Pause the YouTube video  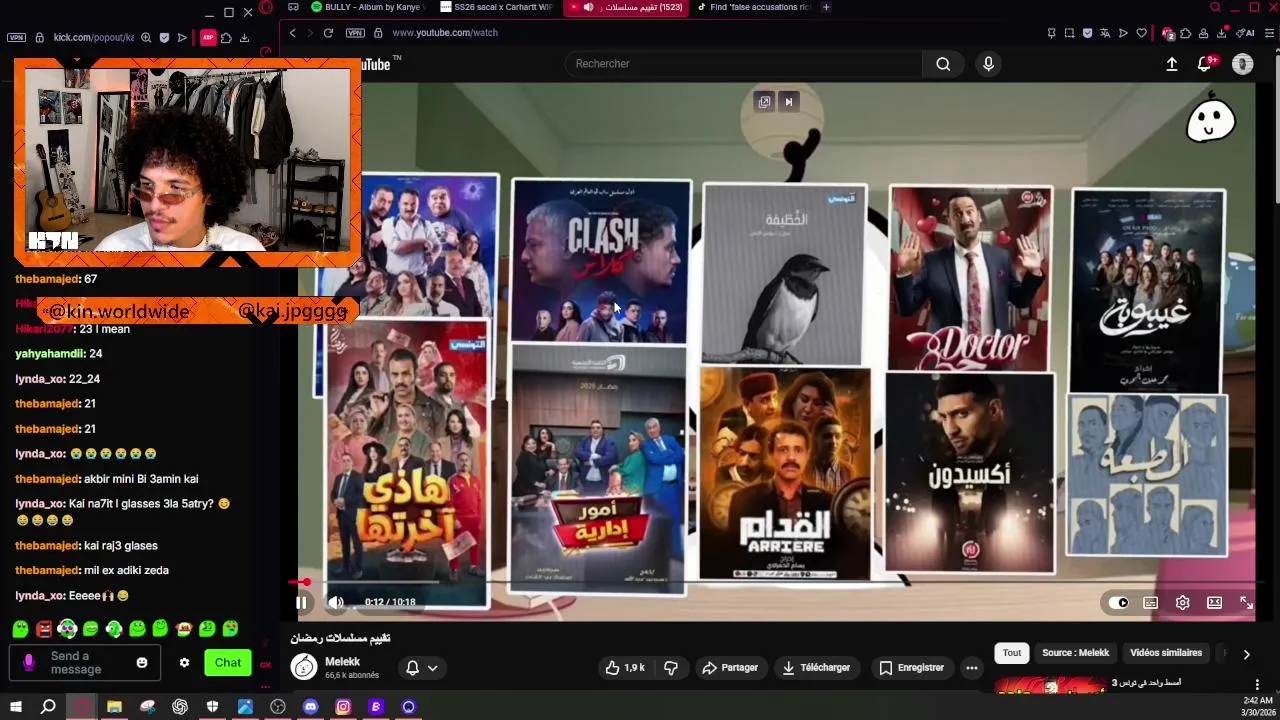click(301, 602)
